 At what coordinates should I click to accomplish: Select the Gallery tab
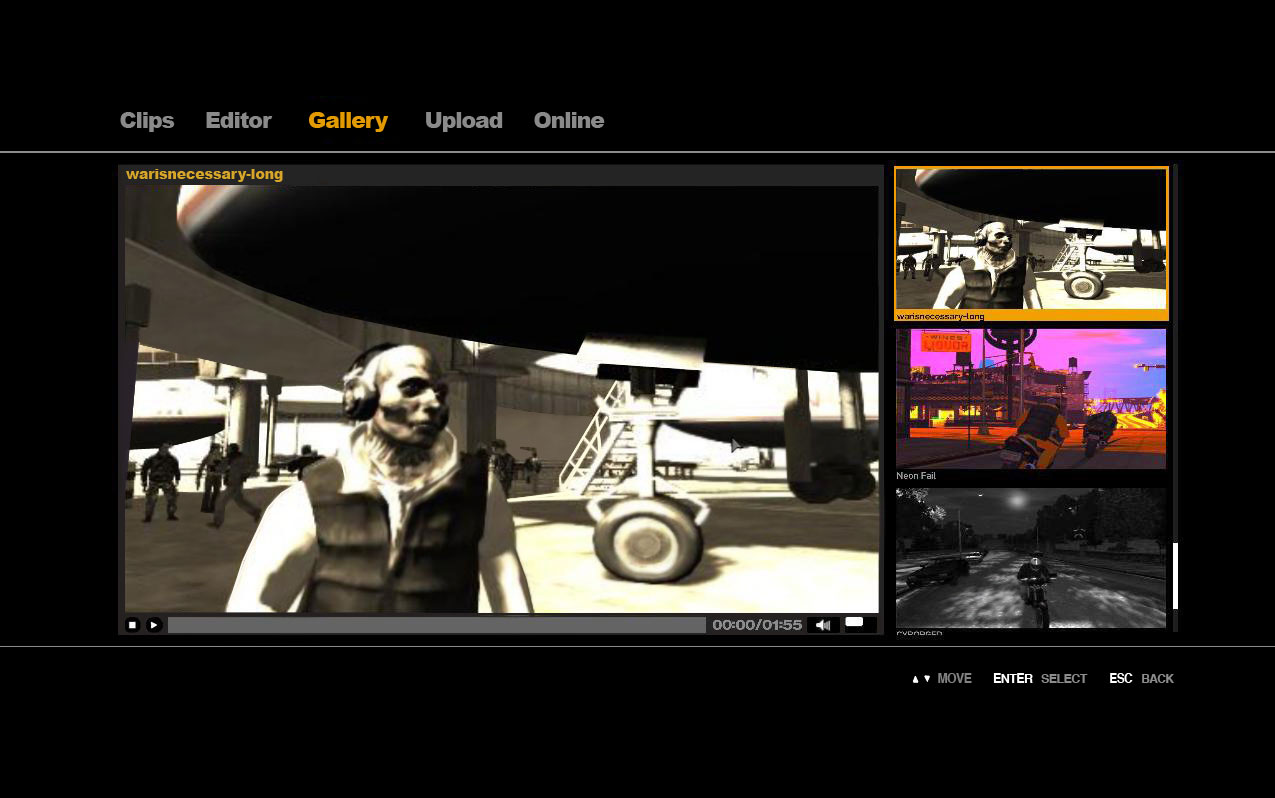[348, 120]
